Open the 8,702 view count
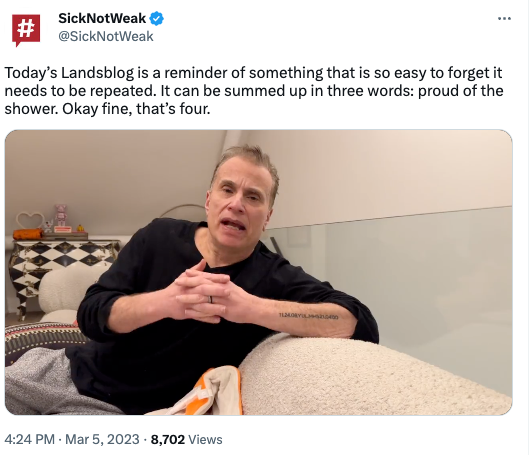The image size is (529, 455). 168,439
